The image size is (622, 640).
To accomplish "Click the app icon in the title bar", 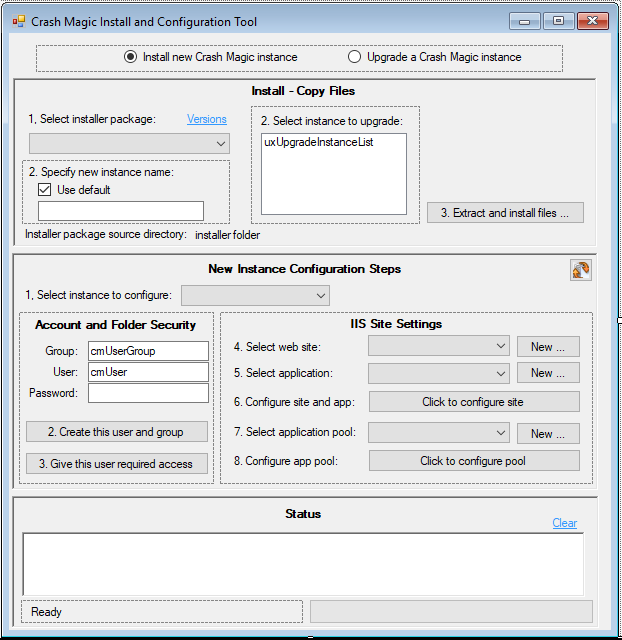I will (x=18, y=21).
